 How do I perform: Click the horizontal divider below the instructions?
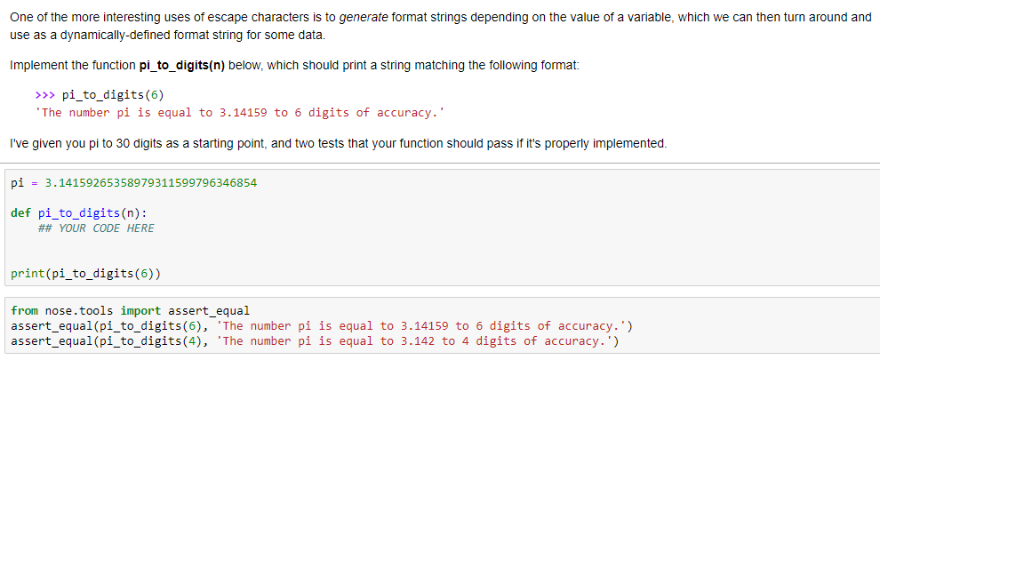440,161
